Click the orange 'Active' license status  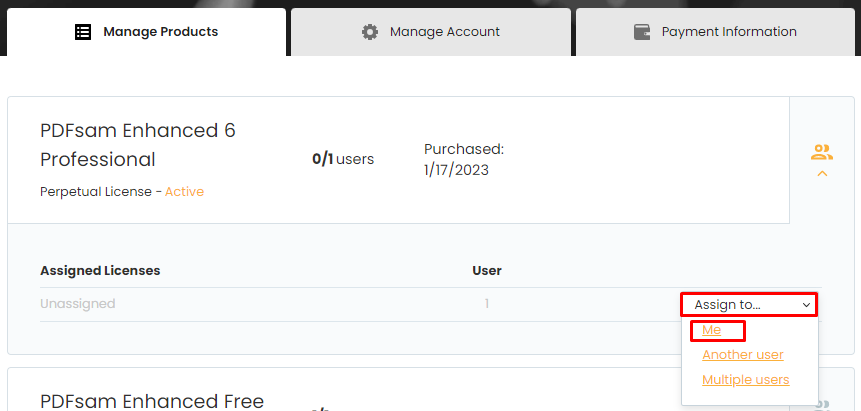pyautogui.click(x=184, y=192)
